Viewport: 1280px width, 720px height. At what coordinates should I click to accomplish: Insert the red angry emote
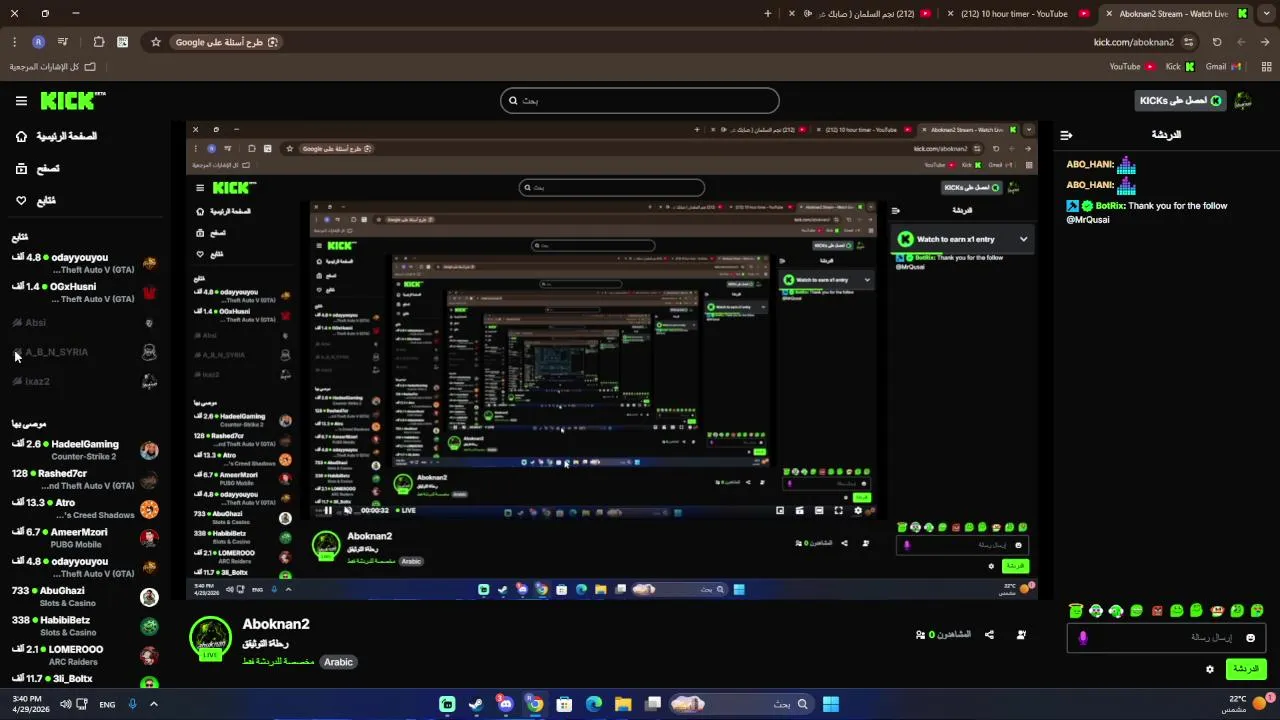[x=1157, y=610]
